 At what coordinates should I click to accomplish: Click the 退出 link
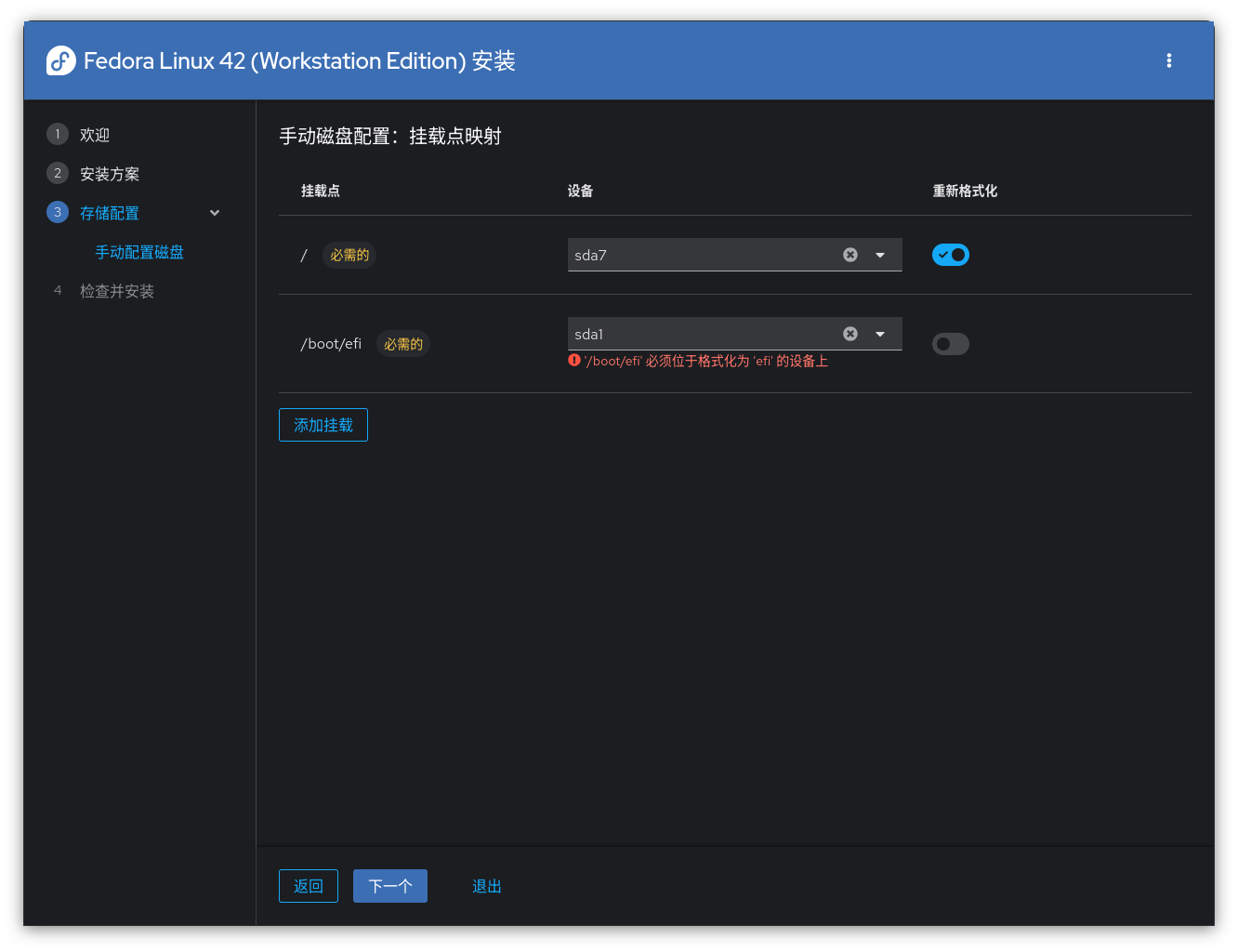click(x=487, y=886)
